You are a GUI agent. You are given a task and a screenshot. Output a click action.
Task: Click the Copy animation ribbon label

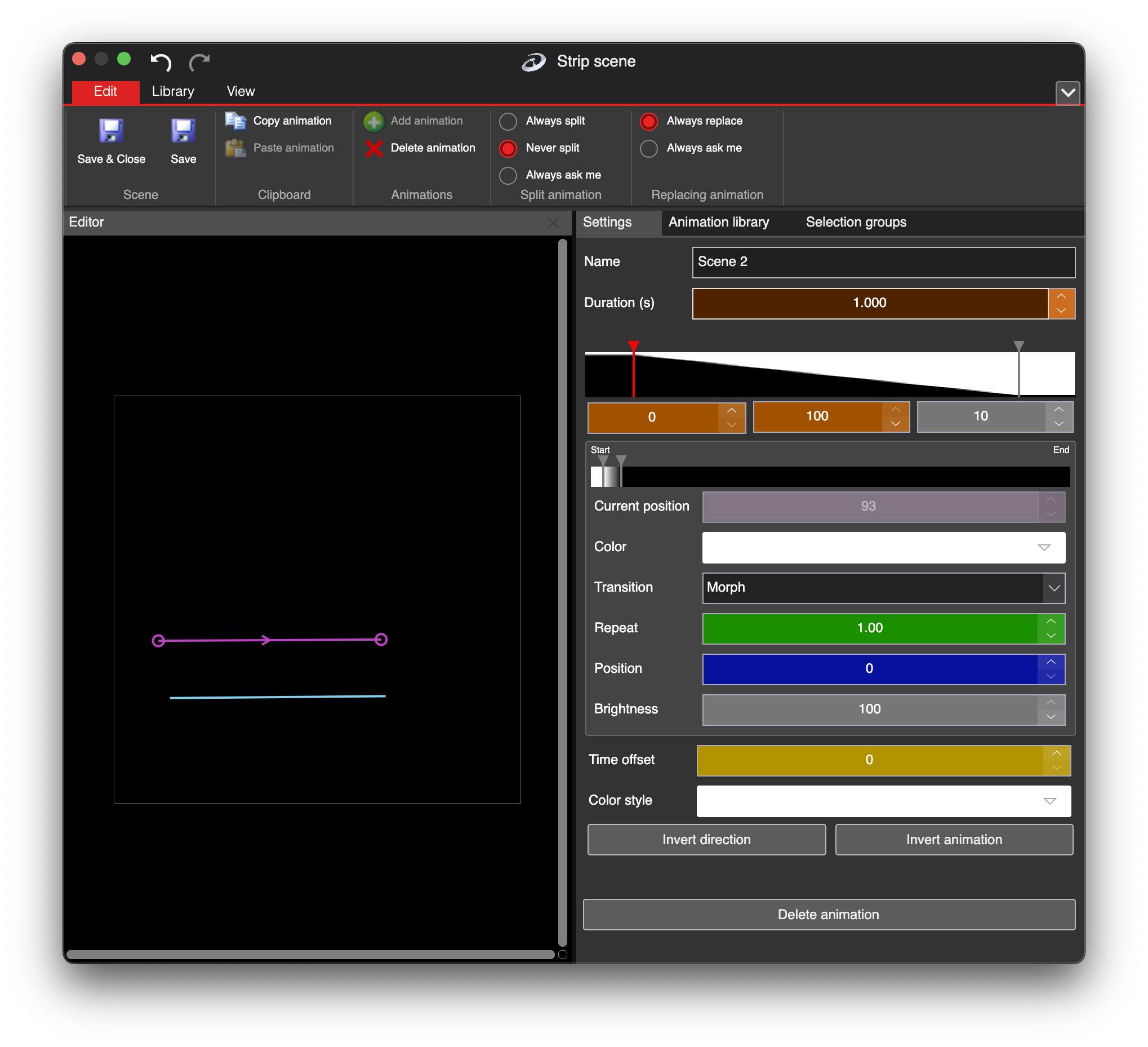292,121
